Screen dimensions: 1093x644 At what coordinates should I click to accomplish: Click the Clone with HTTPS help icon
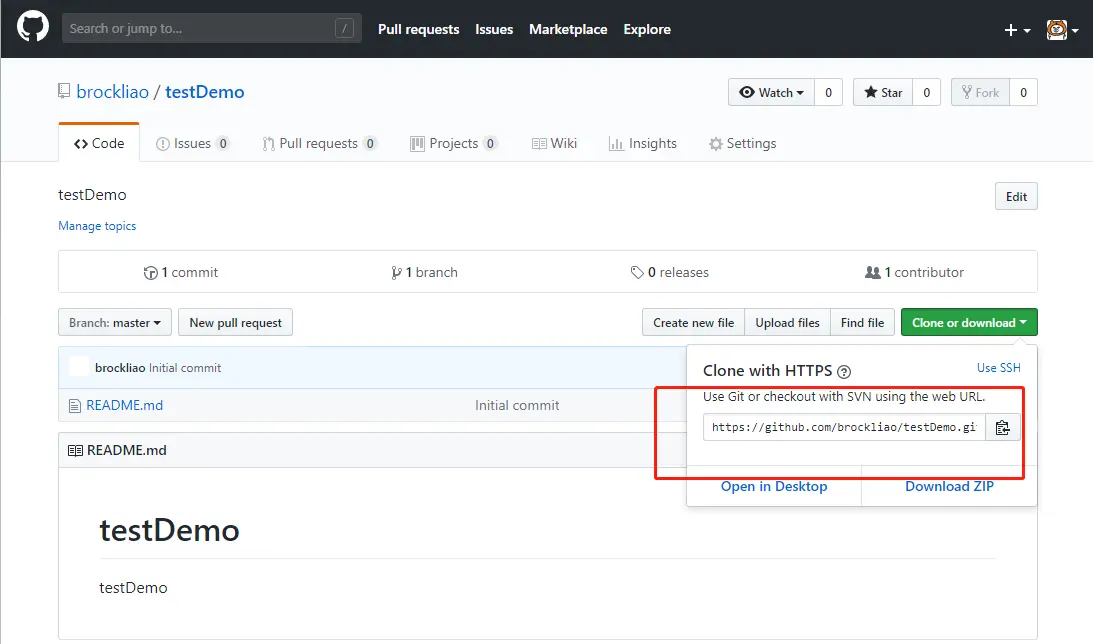(x=843, y=371)
